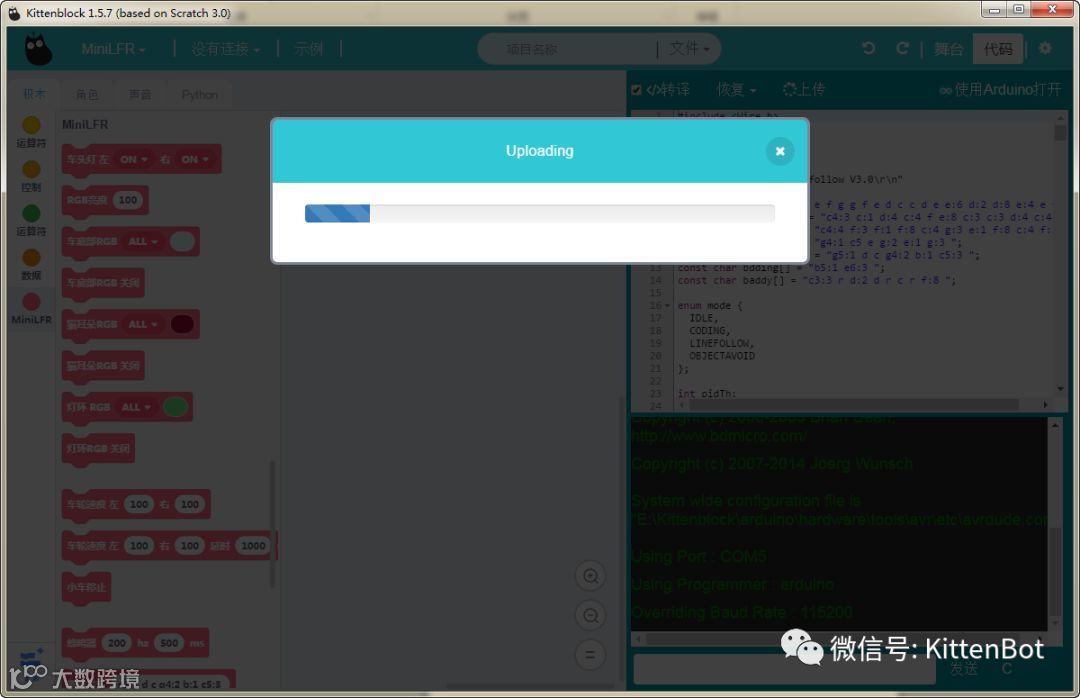This screenshot has width=1080, height=698.
Task: Click the 小车停止 stop block
Action: [x=86, y=587]
